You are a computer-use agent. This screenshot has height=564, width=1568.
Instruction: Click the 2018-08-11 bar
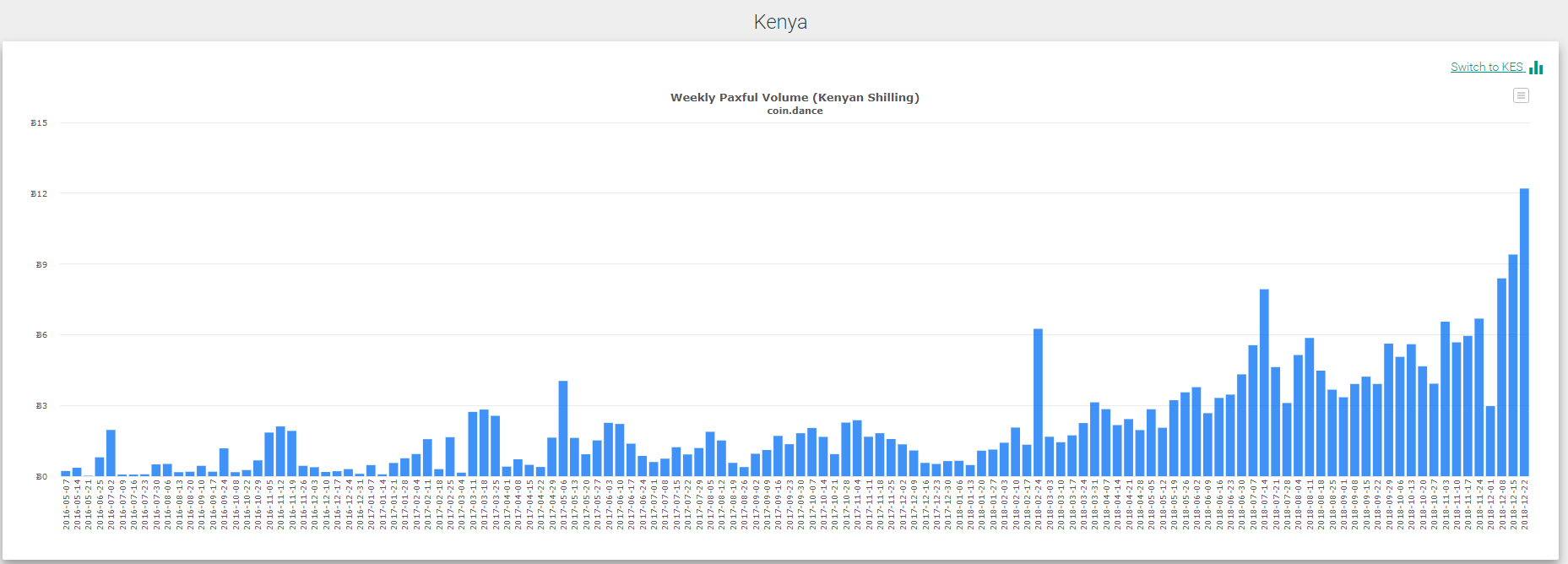pos(1309,407)
